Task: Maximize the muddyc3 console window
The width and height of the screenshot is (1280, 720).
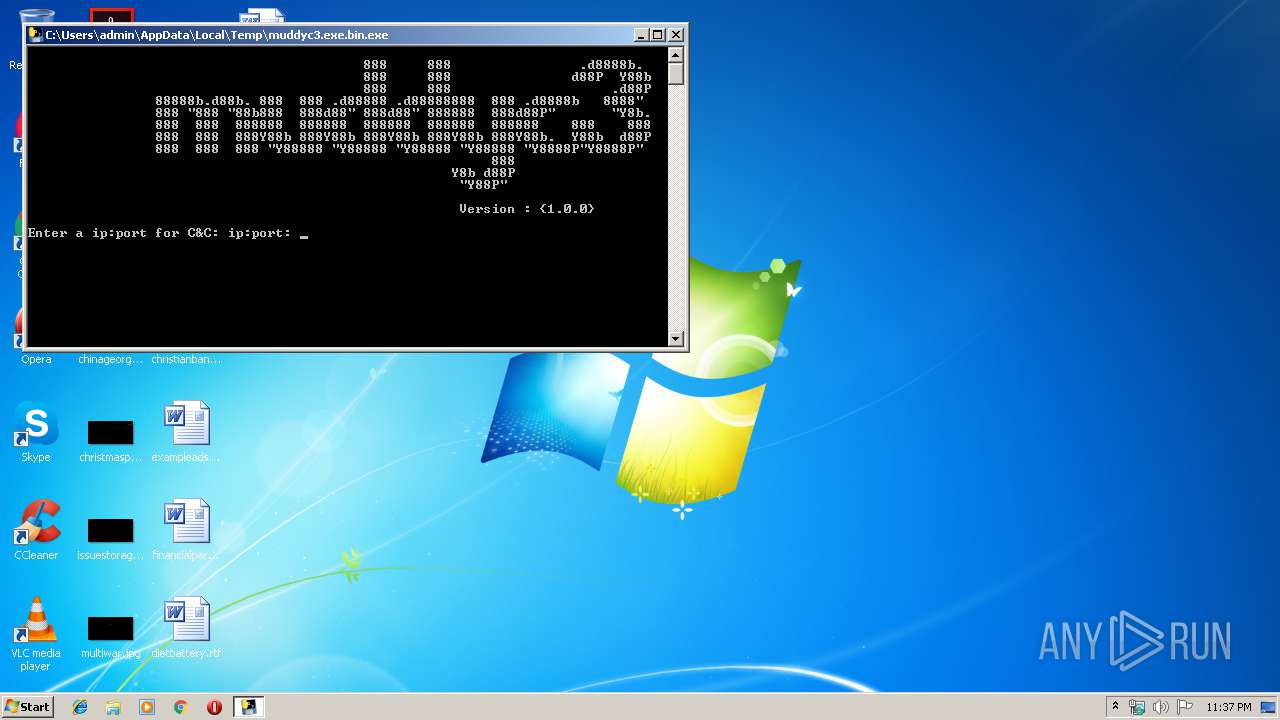Action: click(658, 35)
